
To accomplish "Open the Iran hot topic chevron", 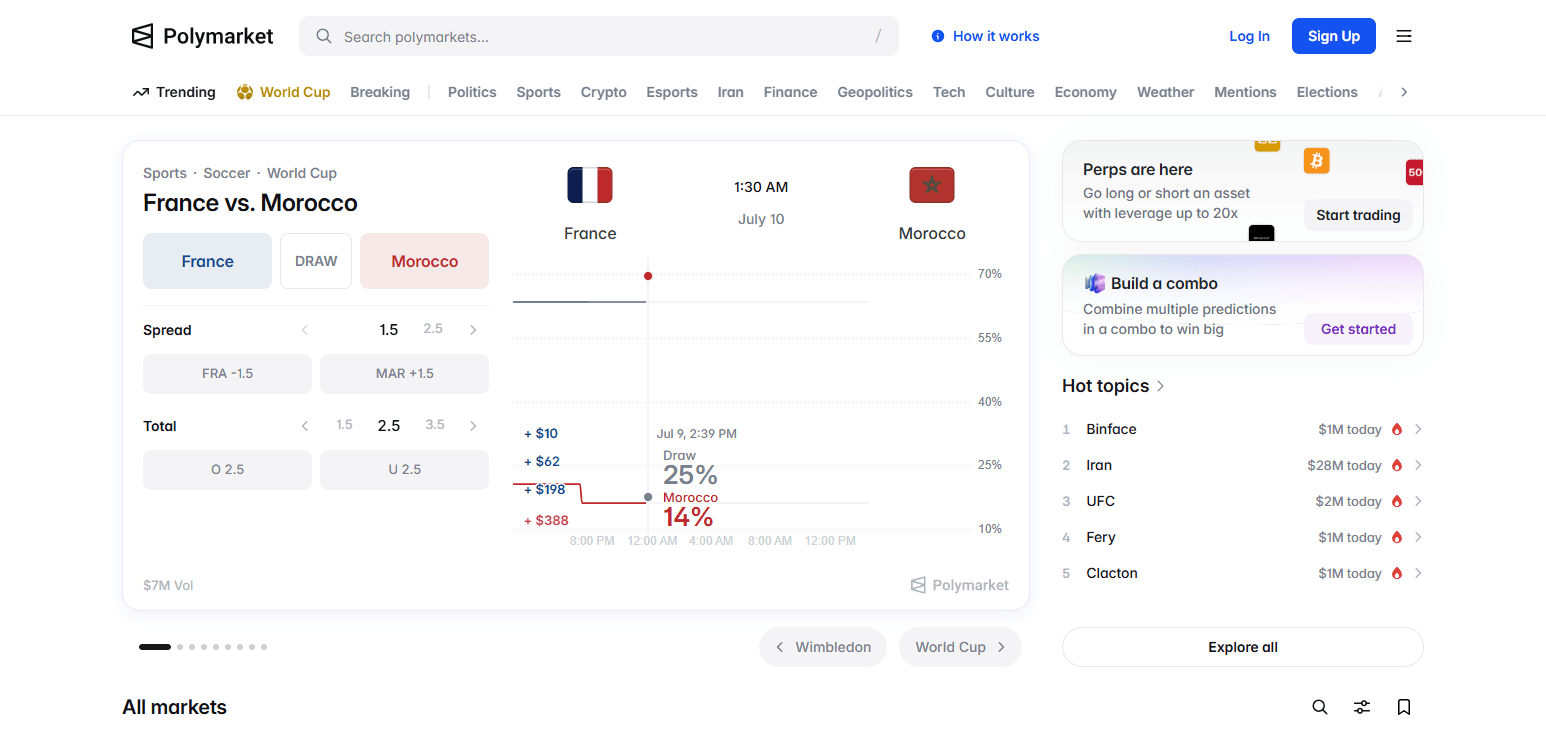I will pyautogui.click(x=1418, y=465).
